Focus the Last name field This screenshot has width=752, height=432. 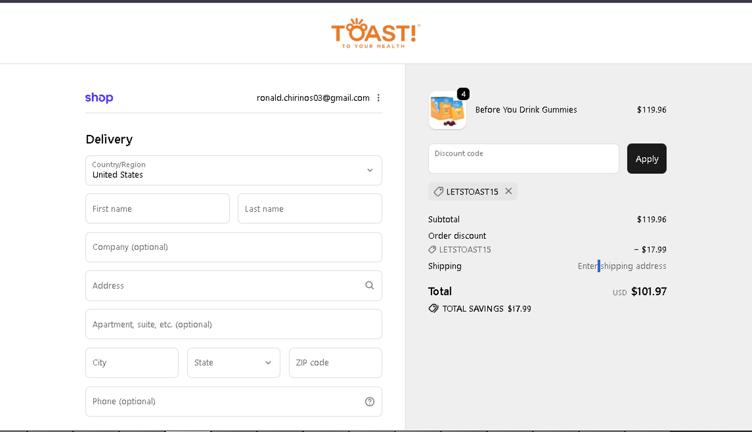point(310,209)
